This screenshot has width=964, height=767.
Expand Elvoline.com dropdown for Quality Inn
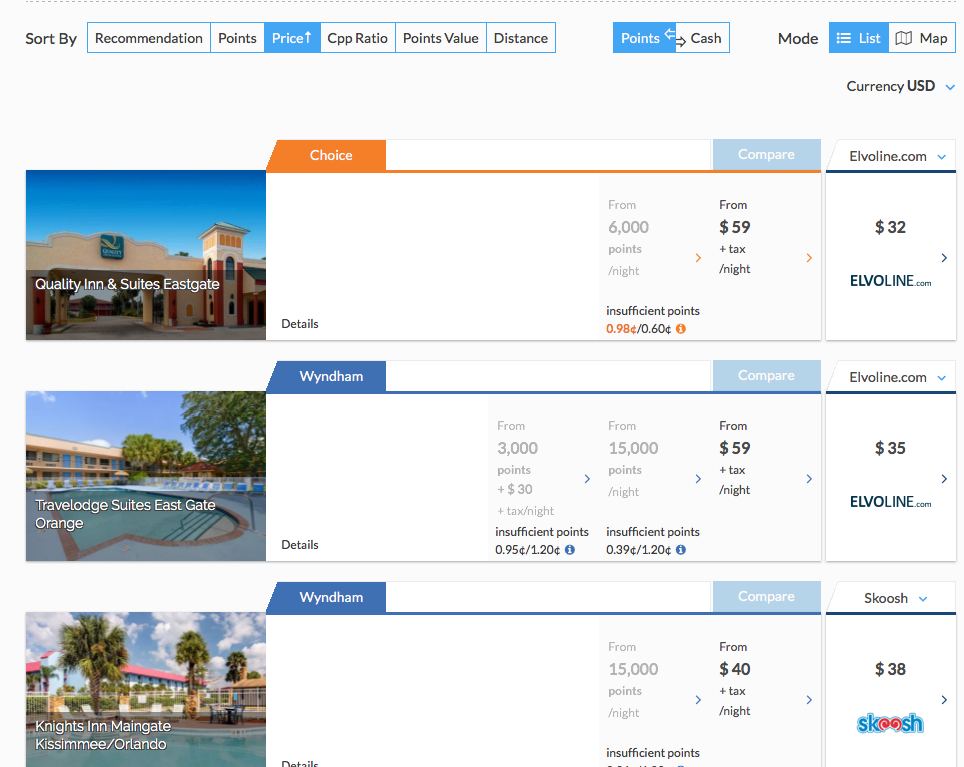(897, 156)
